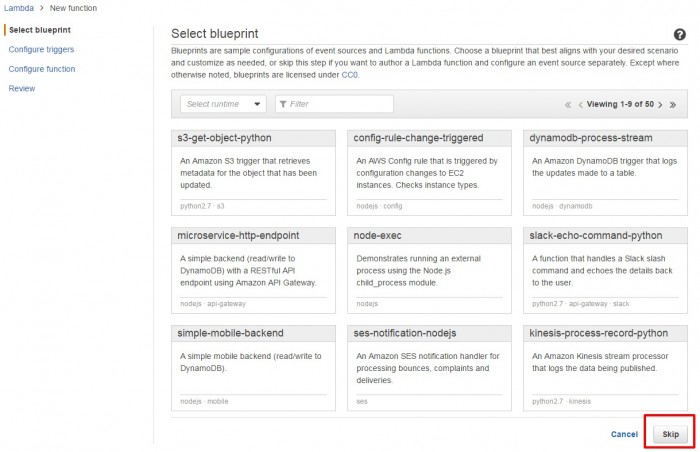Choose the config-rule-change-triggered blueprint
This screenshot has height=452, width=700.
tap(429, 173)
